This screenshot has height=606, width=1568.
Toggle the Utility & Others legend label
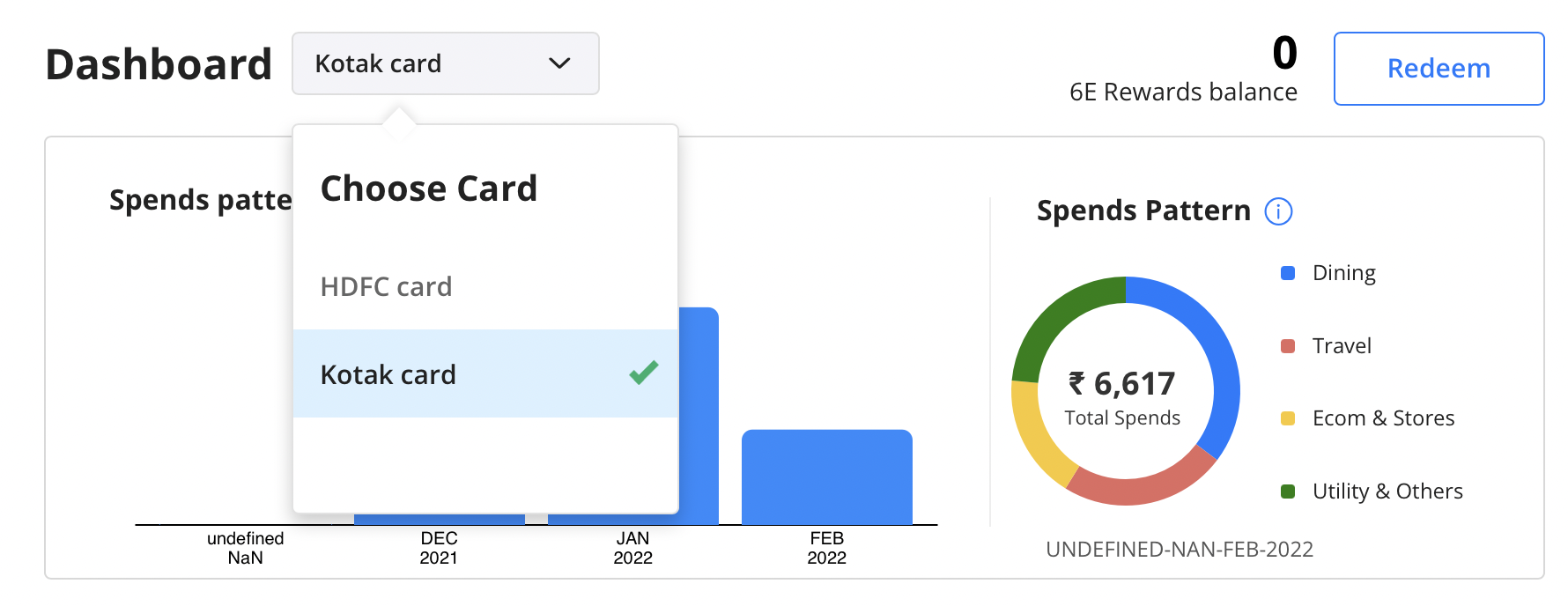click(1387, 491)
